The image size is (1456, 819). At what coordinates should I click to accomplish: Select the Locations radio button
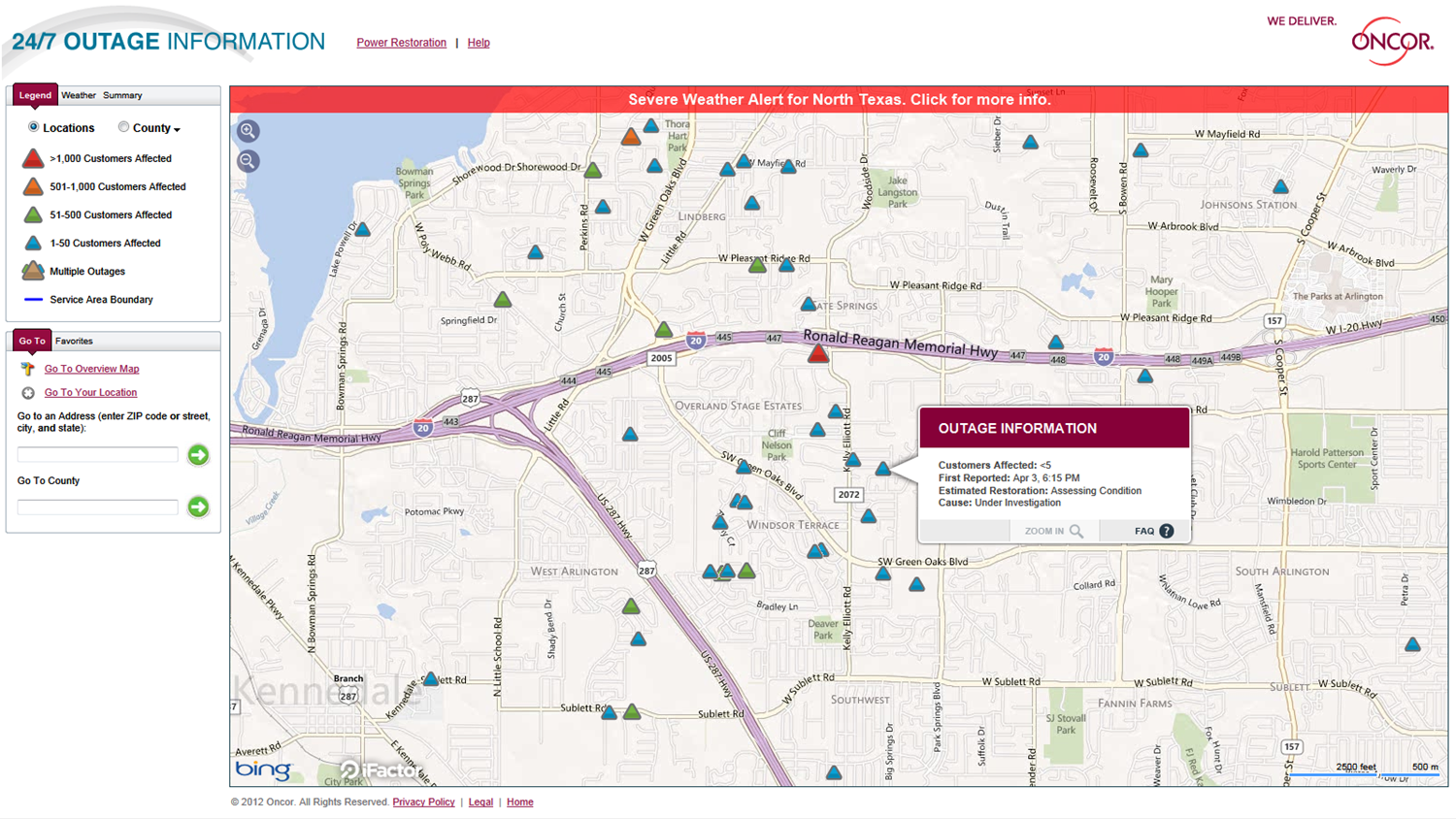point(34,127)
